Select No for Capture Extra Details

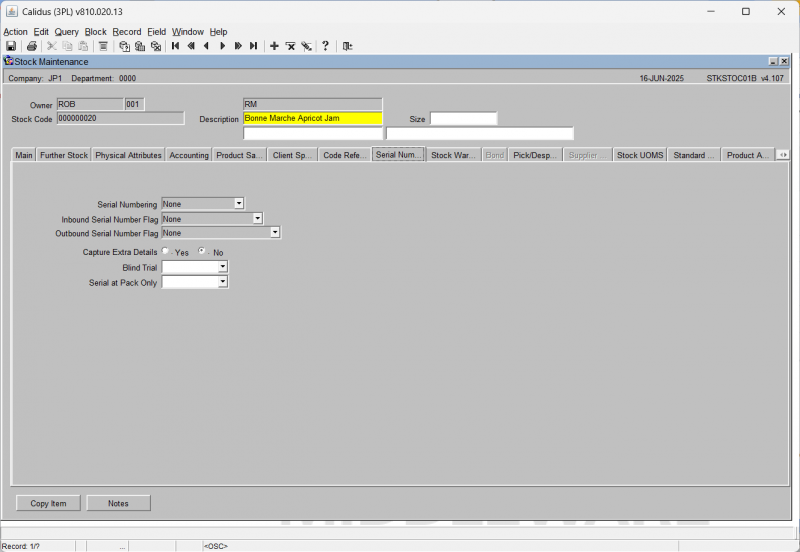pos(202,251)
